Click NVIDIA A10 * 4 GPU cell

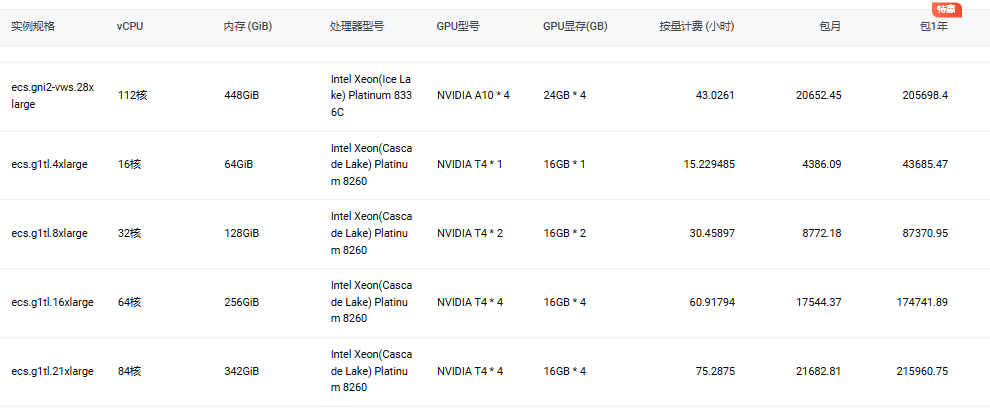tap(473, 96)
